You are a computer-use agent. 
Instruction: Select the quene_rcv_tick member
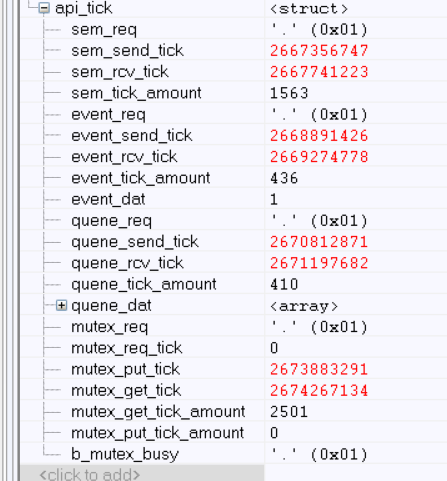127,263
